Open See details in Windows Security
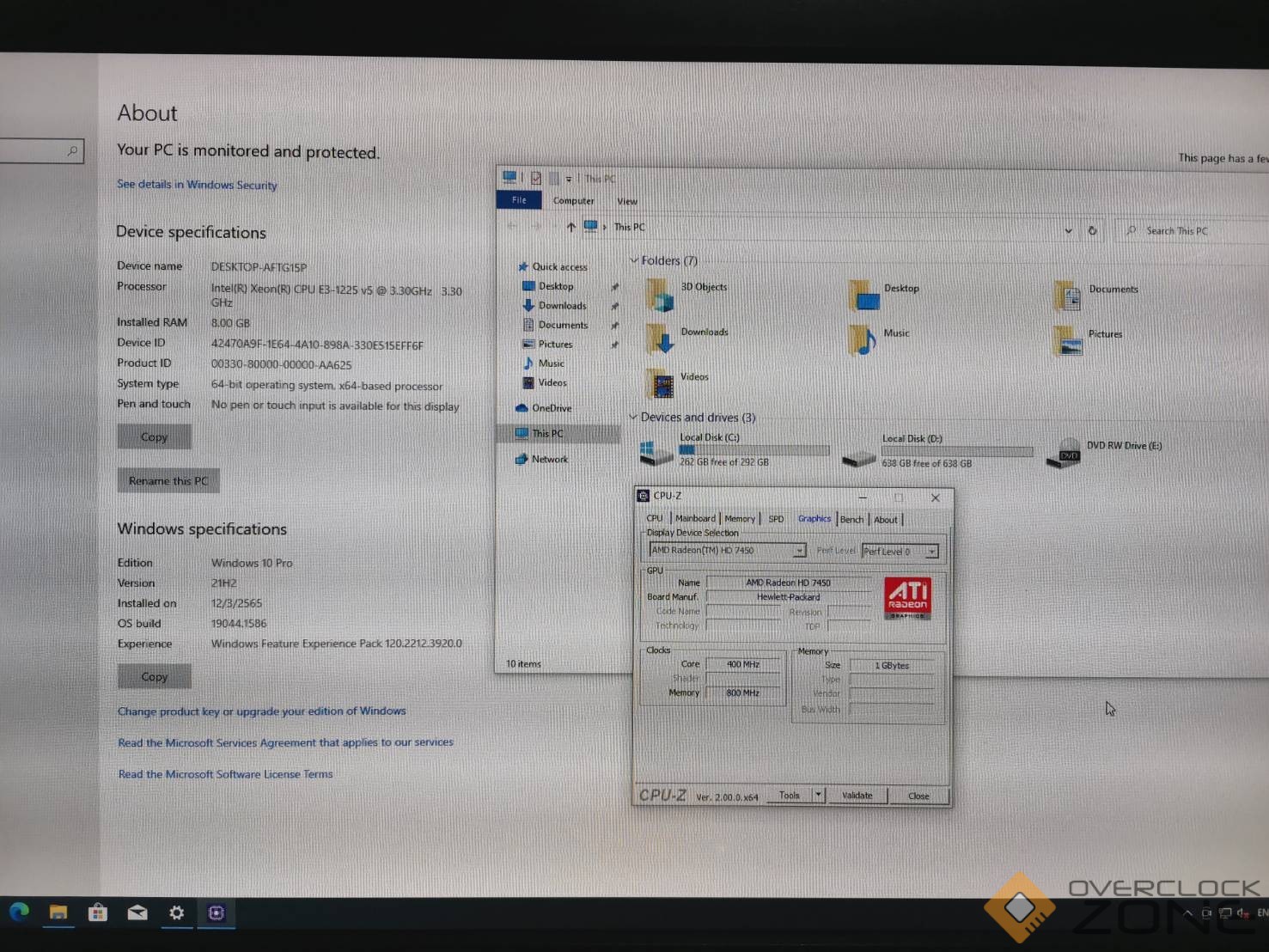This screenshot has height=952, width=1269. coord(197,184)
